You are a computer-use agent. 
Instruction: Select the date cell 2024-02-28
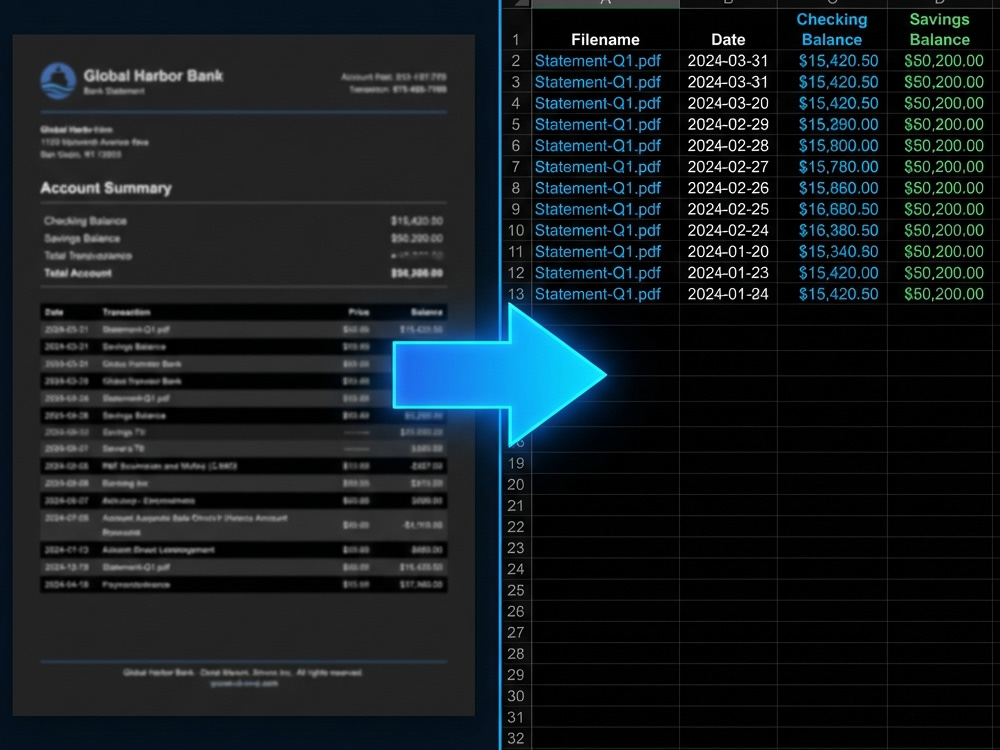coord(728,145)
